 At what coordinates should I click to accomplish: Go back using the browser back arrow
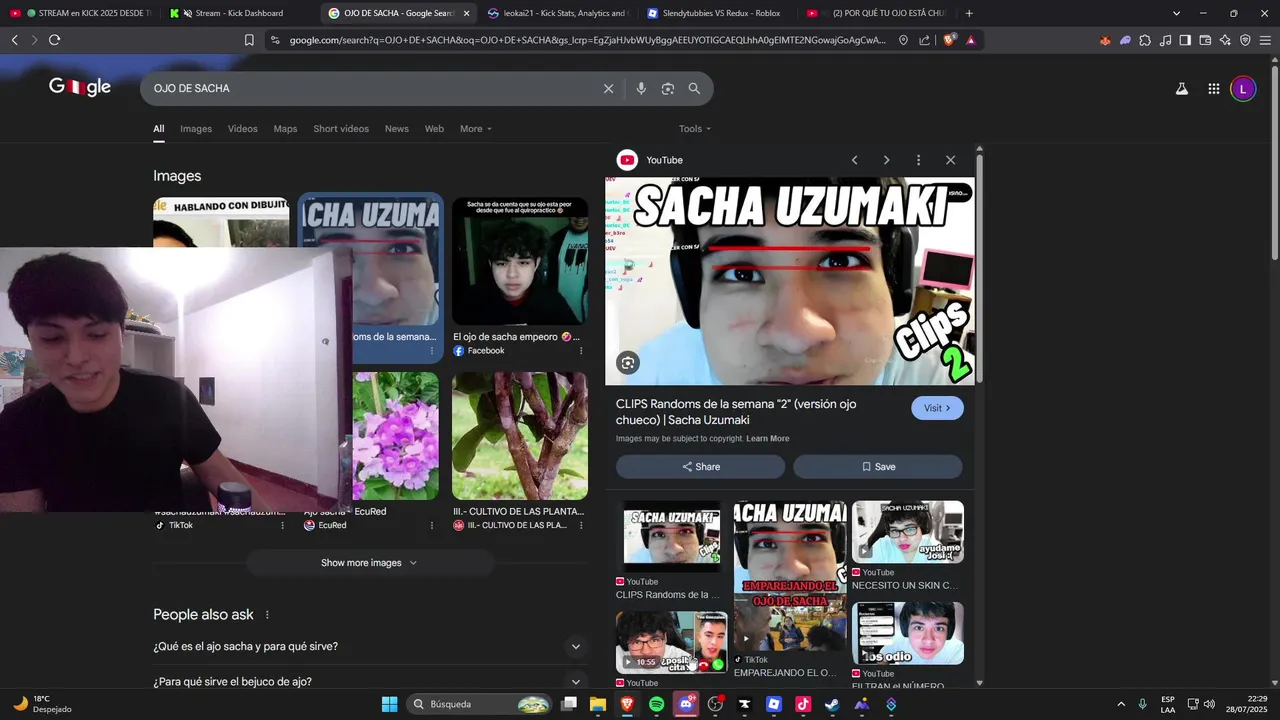click(x=14, y=40)
